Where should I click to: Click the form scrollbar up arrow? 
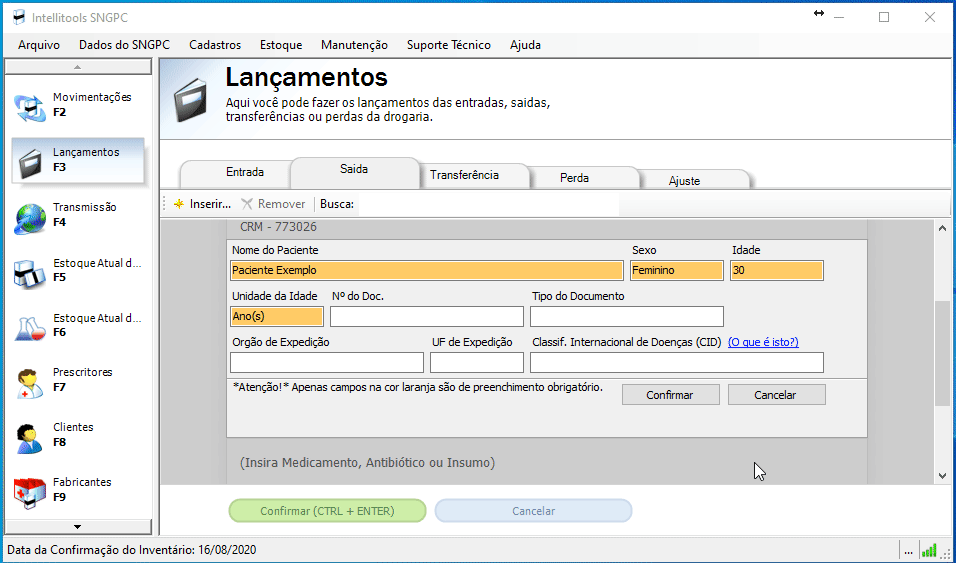pos(943,228)
